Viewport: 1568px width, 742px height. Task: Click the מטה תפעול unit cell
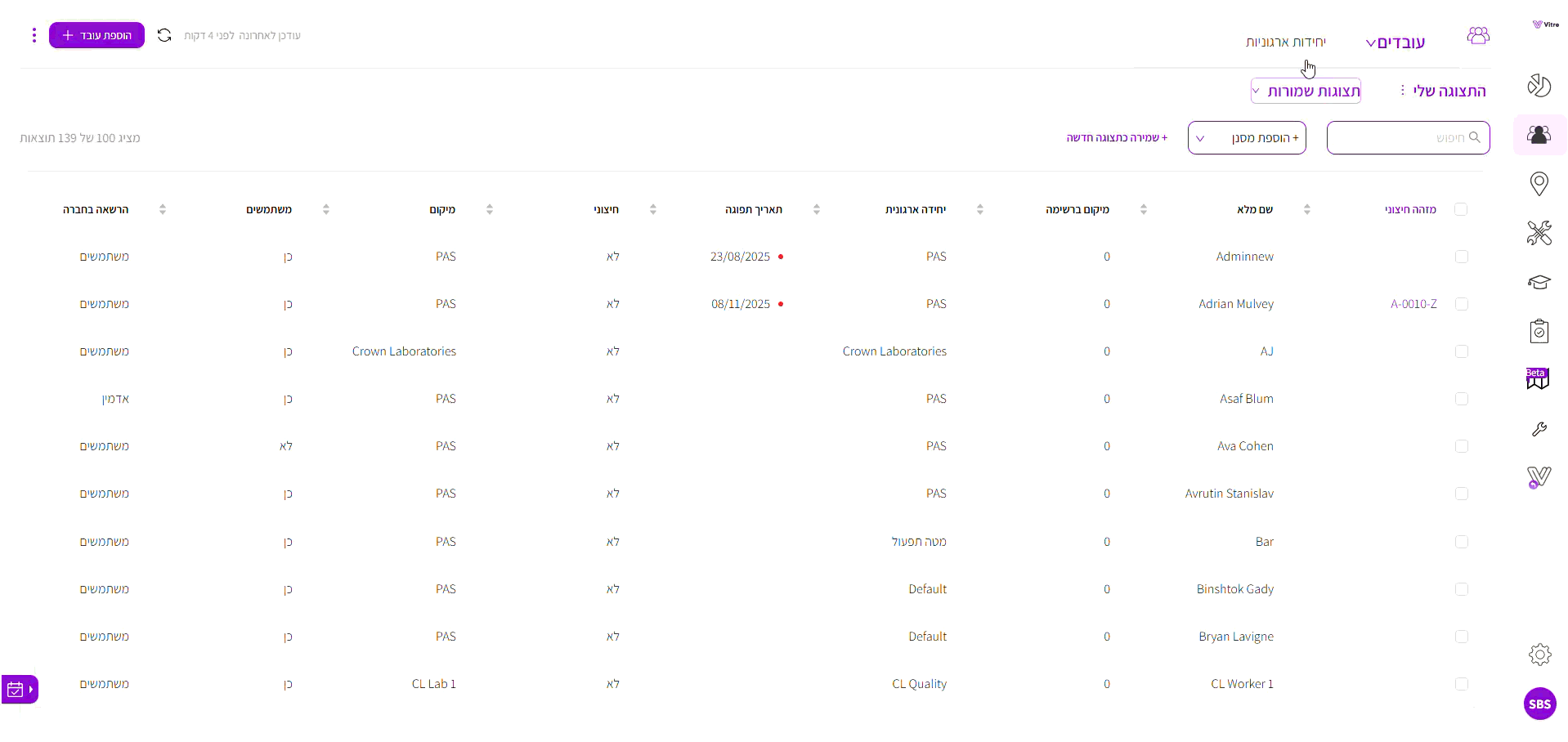(x=919, y=542)
